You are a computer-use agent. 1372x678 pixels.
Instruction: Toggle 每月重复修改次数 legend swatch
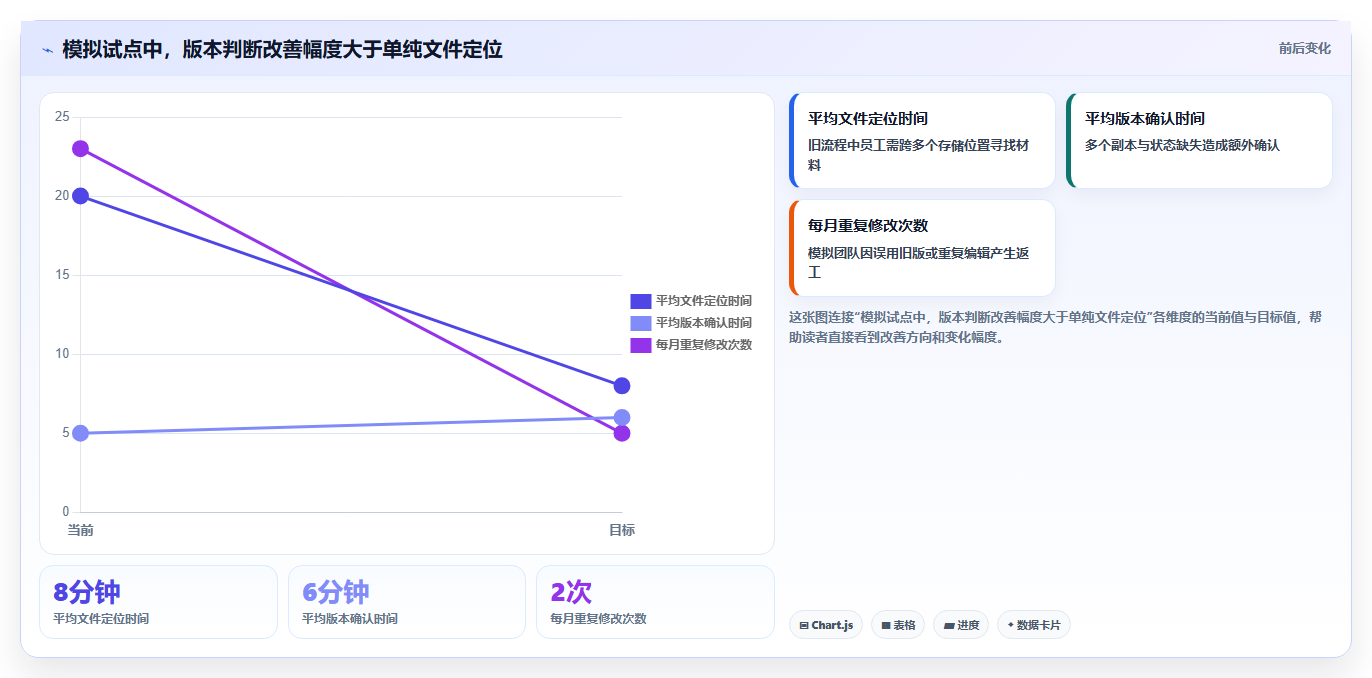click(640, 345)
